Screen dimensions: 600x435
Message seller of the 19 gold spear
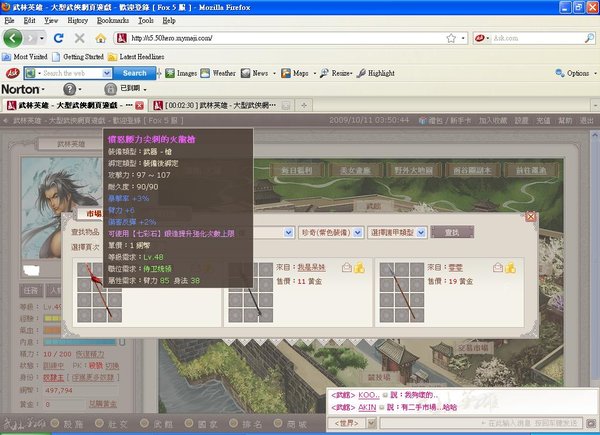(498, 268)
